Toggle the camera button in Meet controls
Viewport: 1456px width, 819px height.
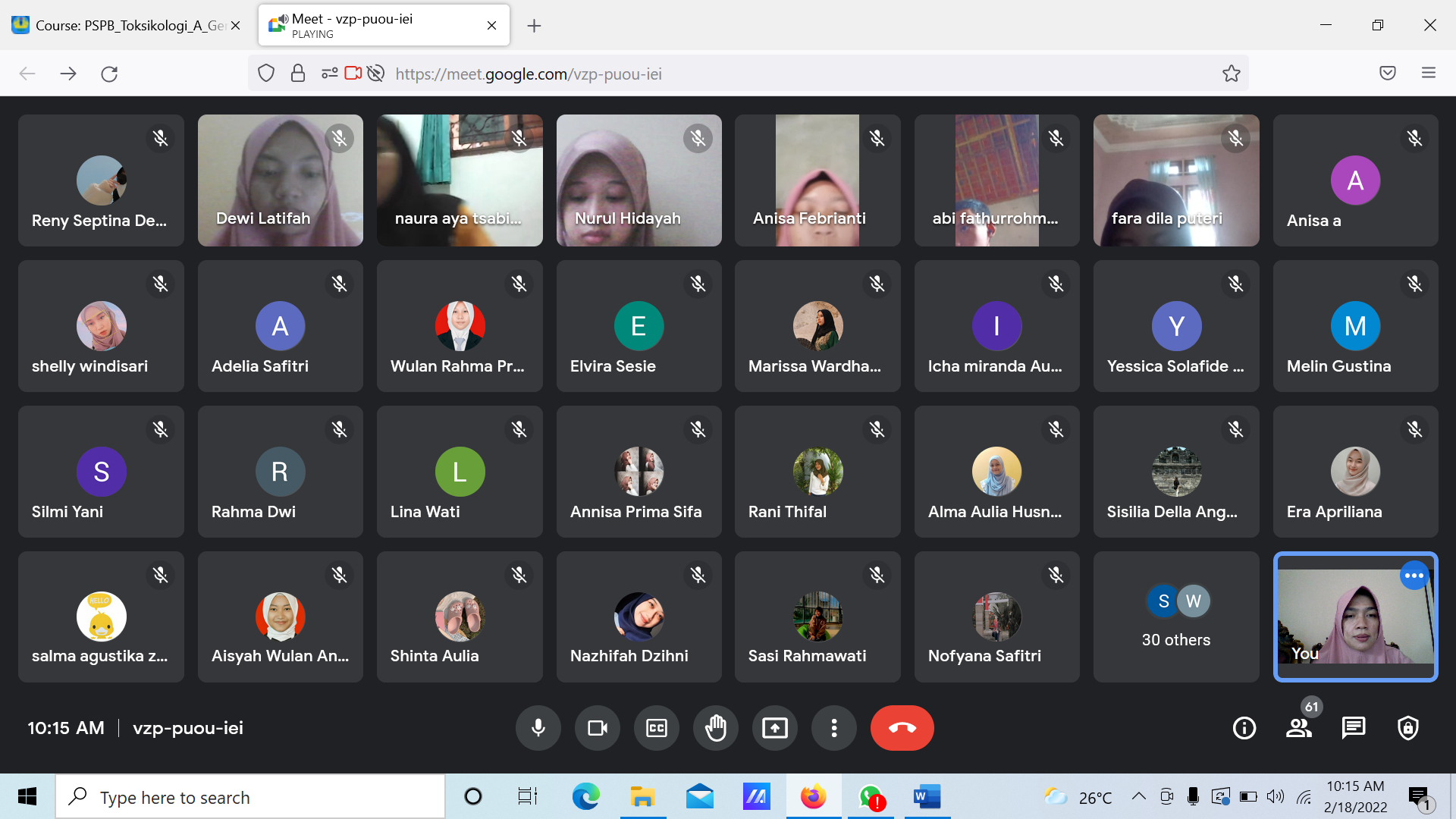(x=598, y=728)
